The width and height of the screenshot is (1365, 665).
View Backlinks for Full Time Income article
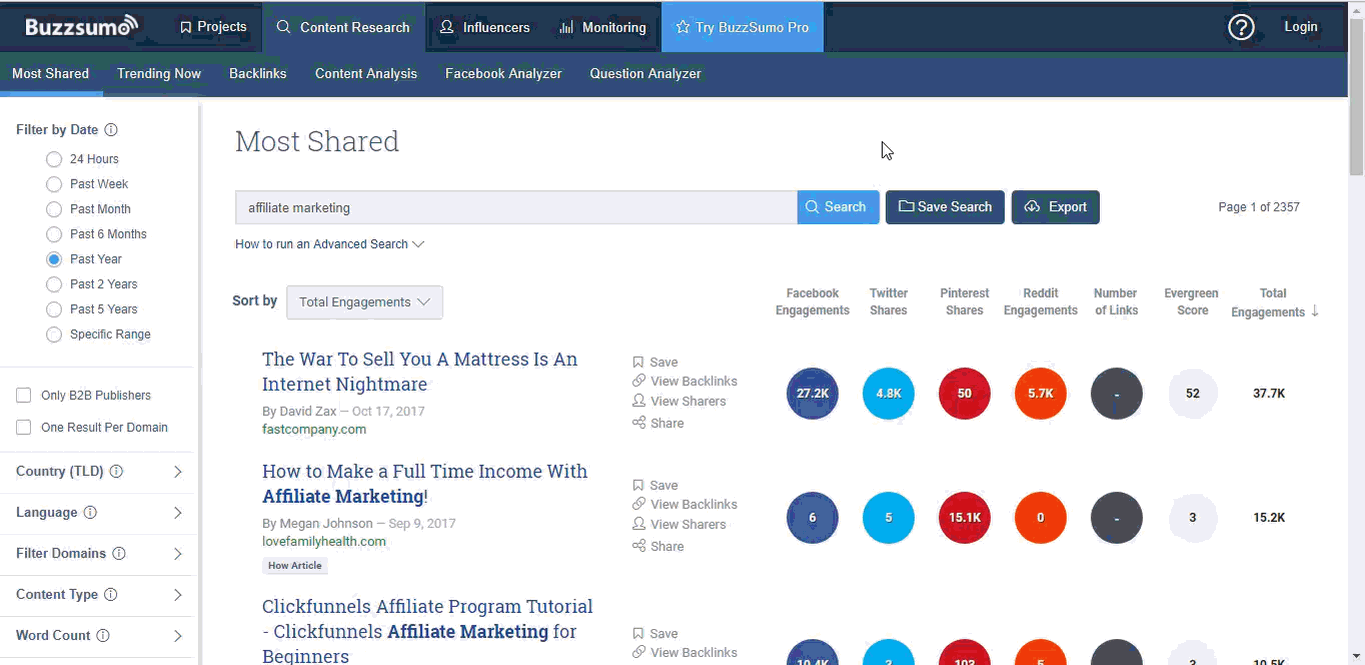[685, 504]
